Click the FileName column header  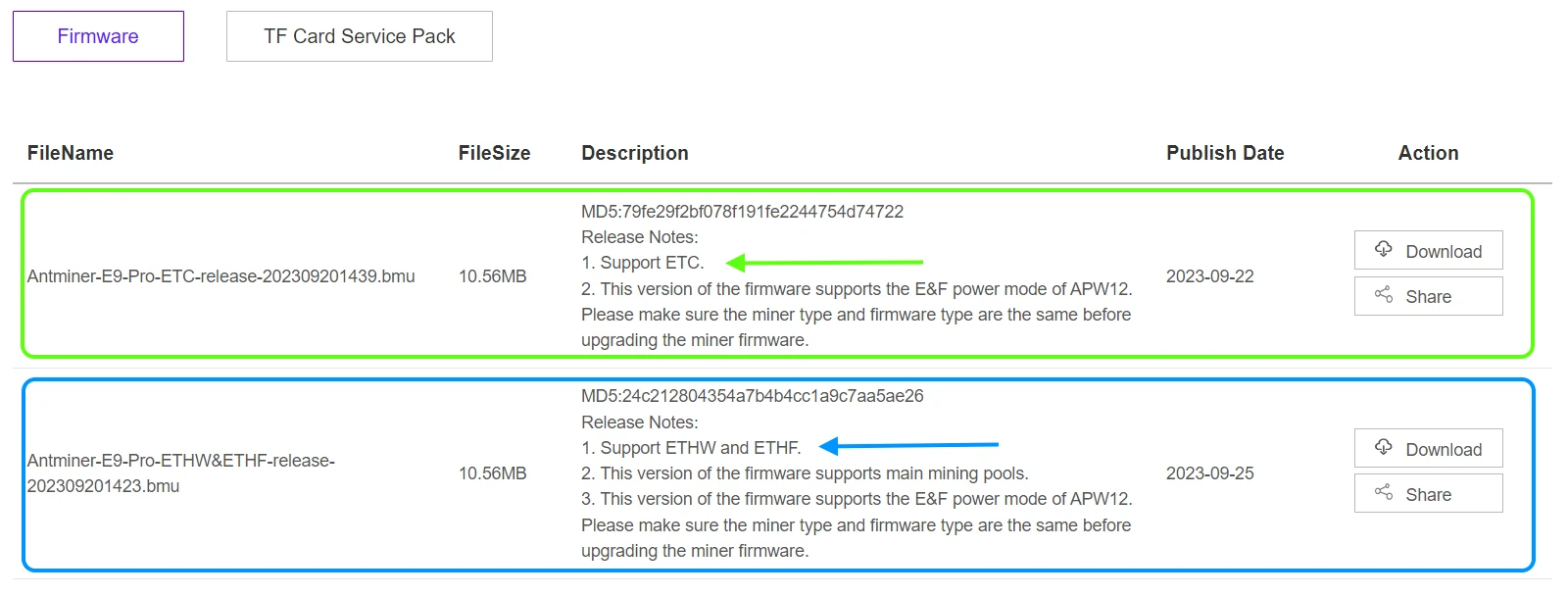(71, 153)
